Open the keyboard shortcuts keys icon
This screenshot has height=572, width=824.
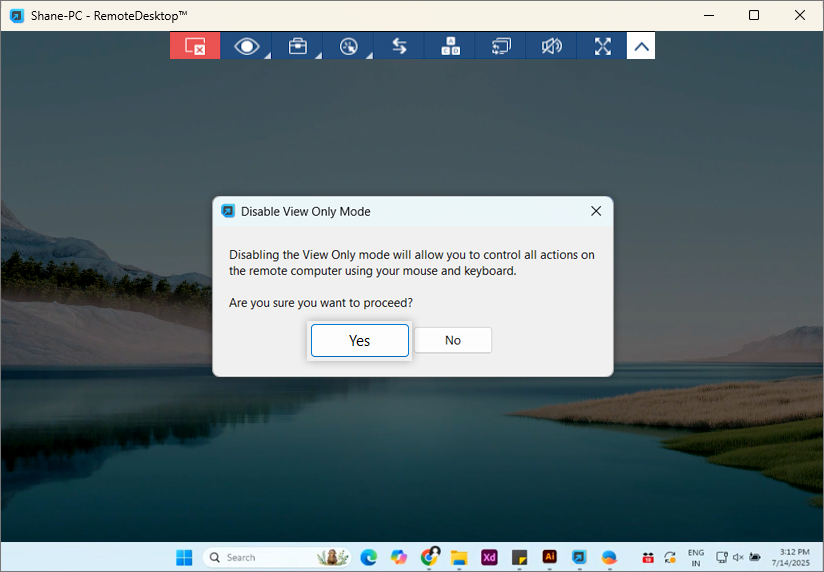tap(450, 46)
